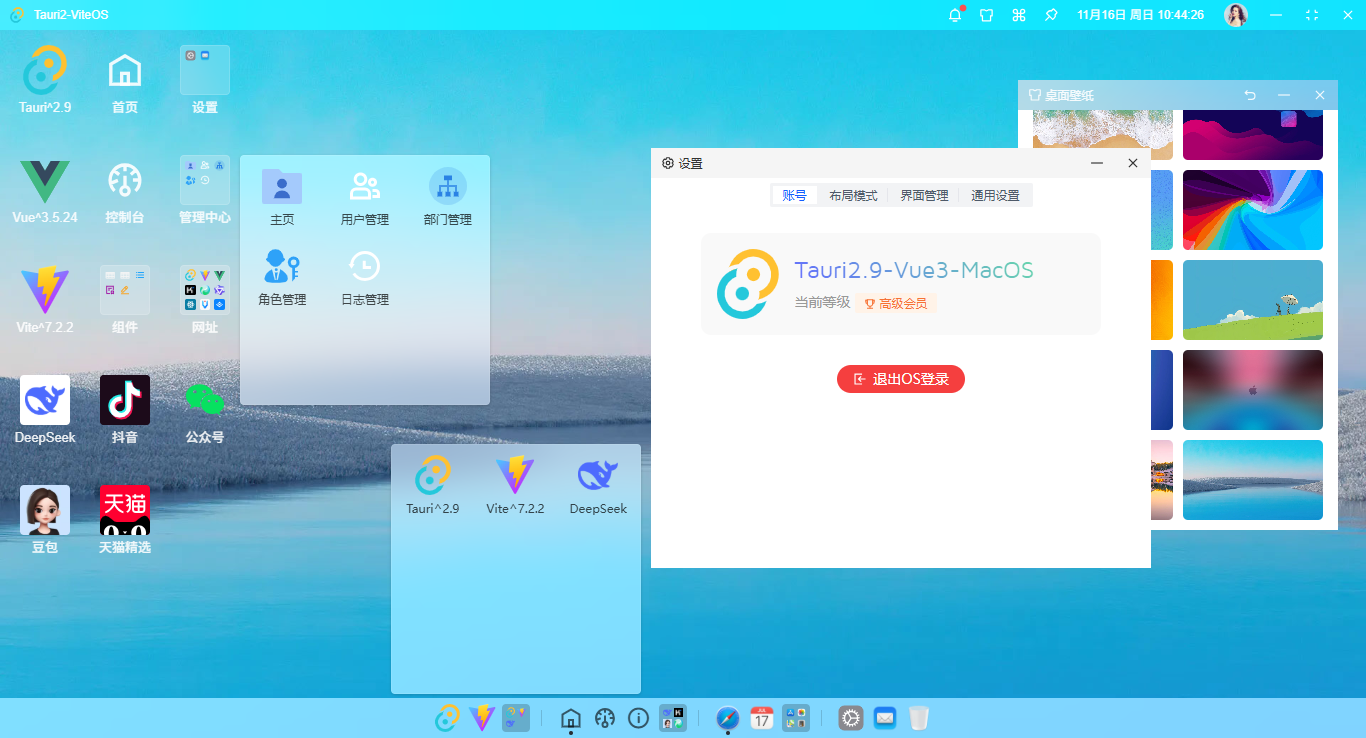The height and width of the screenshot is (738, 1366).
Task: Click the Calendar icon showing 17
Action: pos(761,718)
